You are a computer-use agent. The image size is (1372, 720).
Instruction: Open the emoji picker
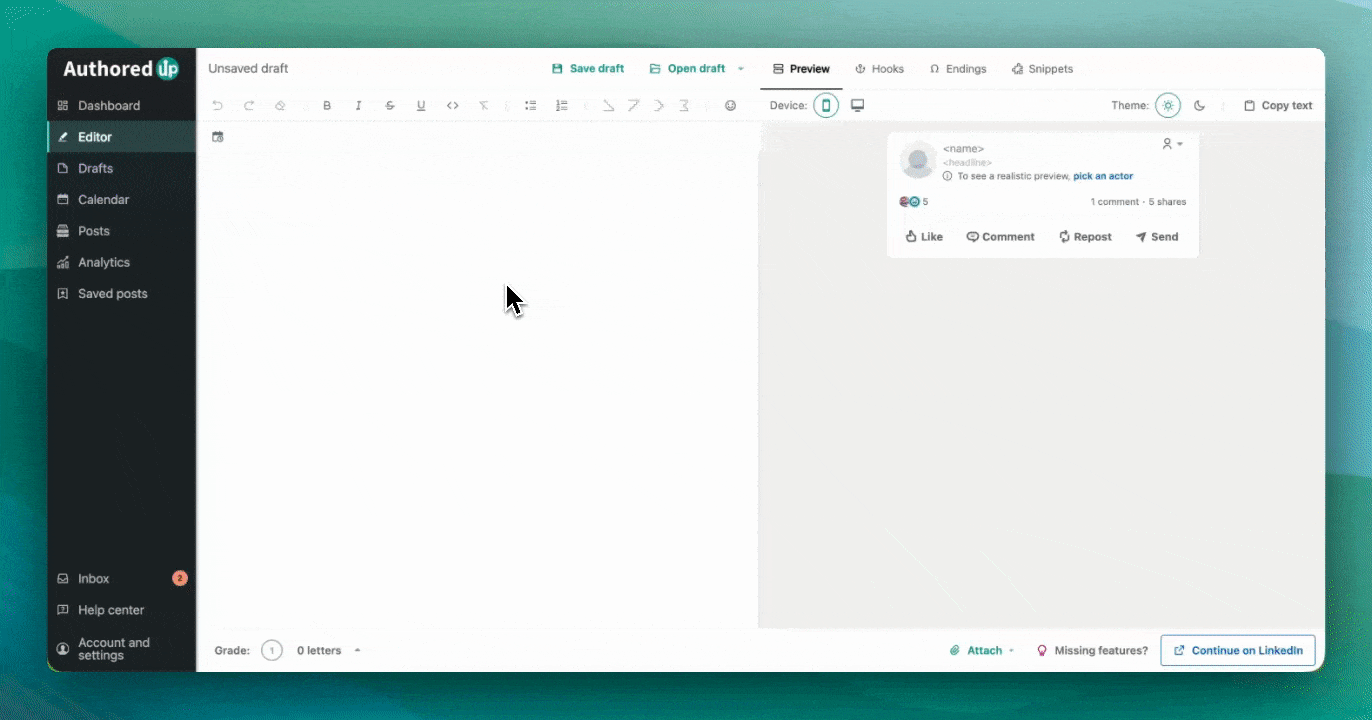731,106
